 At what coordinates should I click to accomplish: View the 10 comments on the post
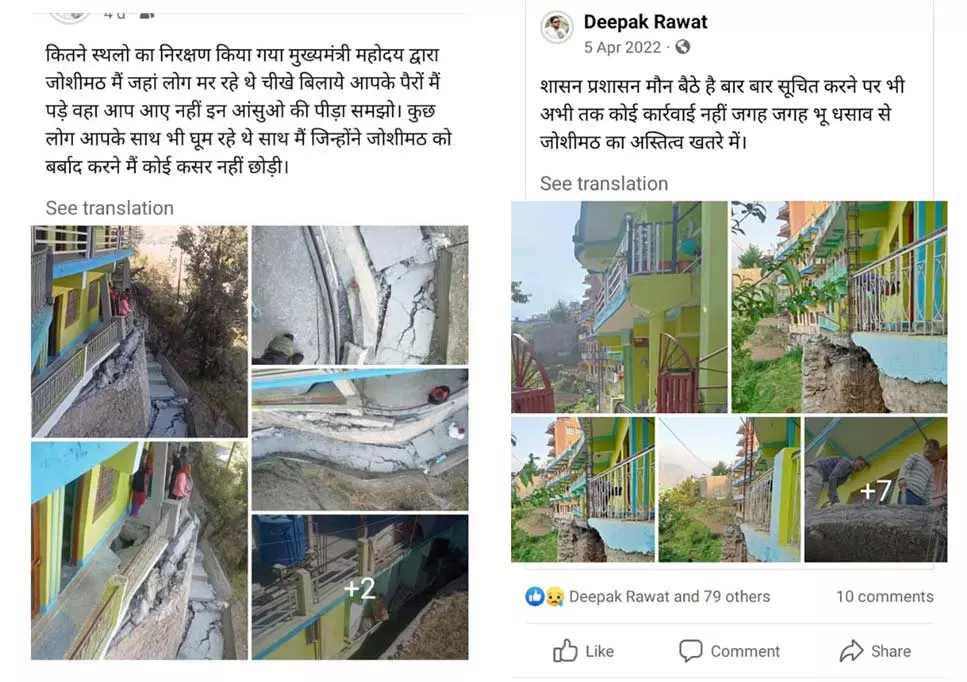(x=884, y=596)
